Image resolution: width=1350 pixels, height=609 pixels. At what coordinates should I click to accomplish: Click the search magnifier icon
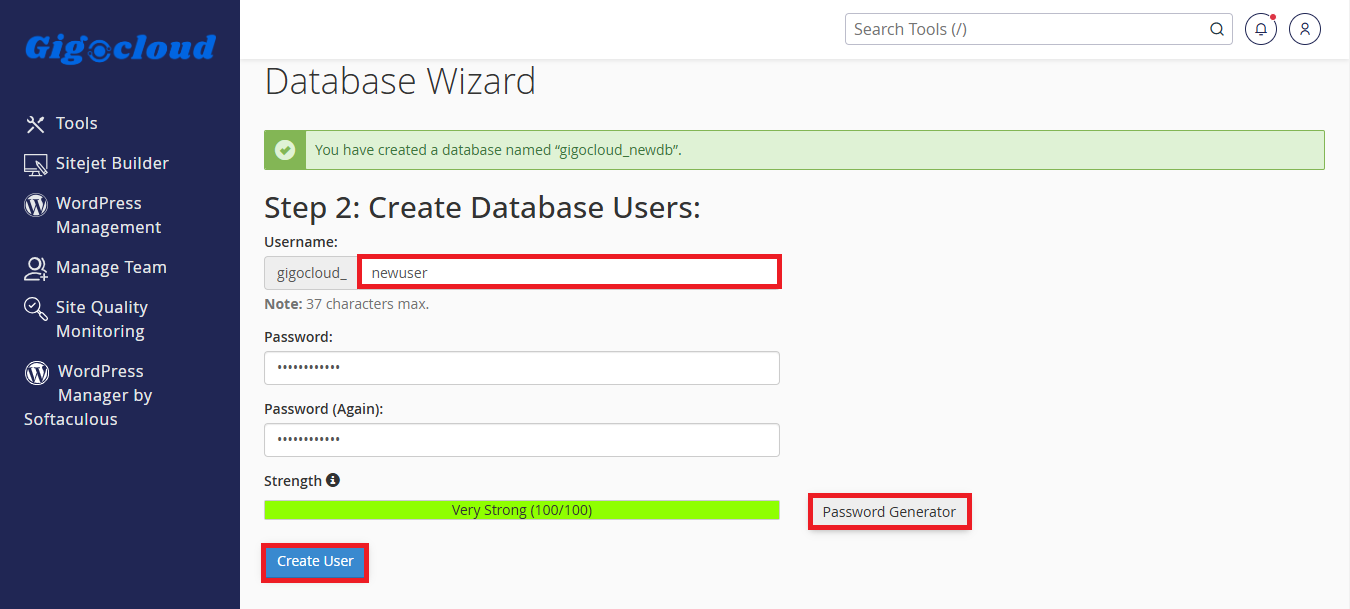pyautogui.click(x=1217, y=29)
